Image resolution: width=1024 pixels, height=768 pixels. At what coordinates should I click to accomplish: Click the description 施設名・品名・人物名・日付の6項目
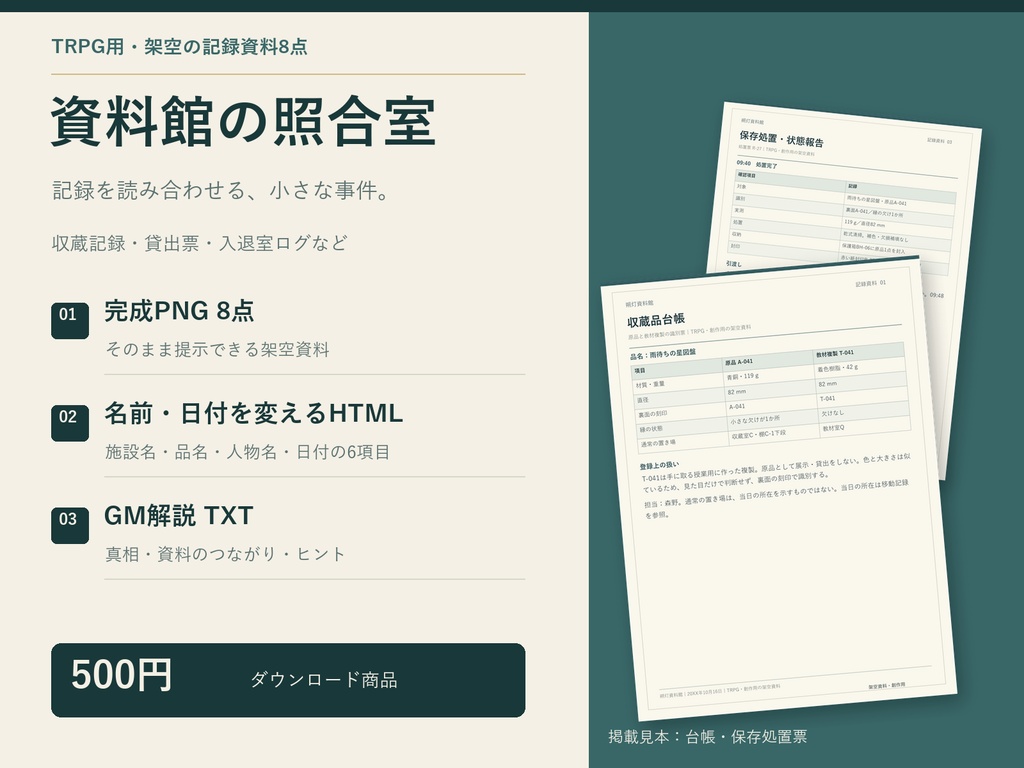tap(248, 452)
